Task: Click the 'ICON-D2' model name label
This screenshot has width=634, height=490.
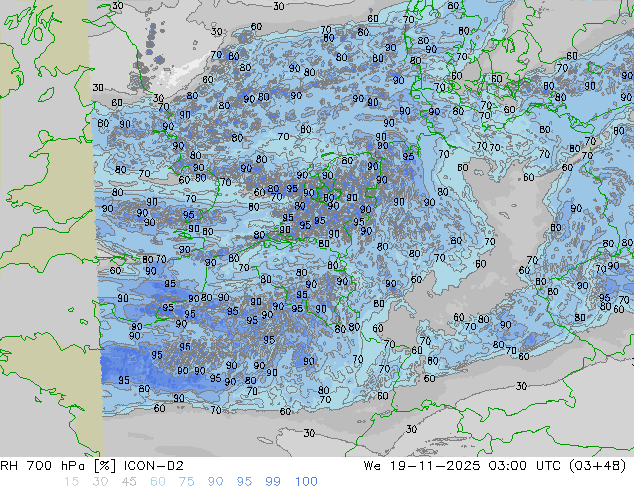Action: click(154, 466)
